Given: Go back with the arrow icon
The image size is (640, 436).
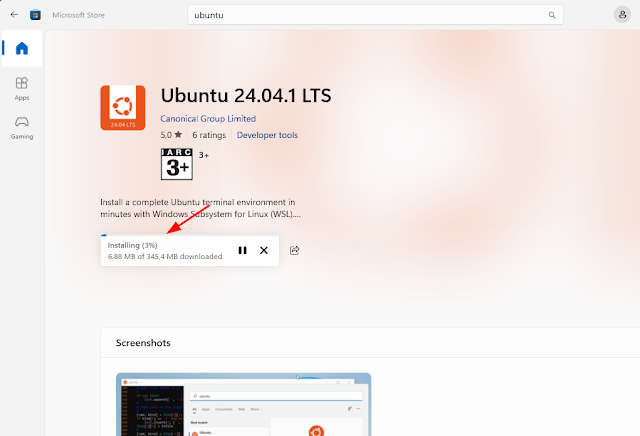Looking at the screenshot, I should click(x=14, y=15).
